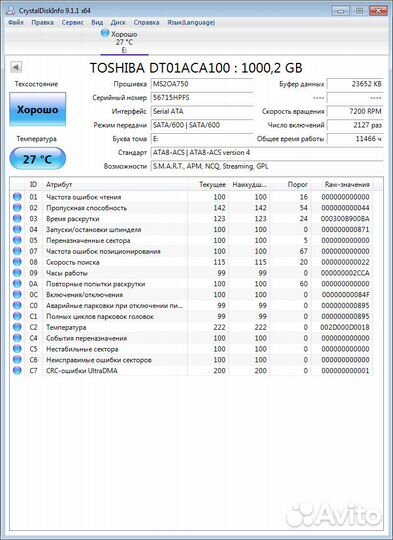Click the Прошивка firmware field MS2OA750
393x540 pixels.
(x=202, y=84)
